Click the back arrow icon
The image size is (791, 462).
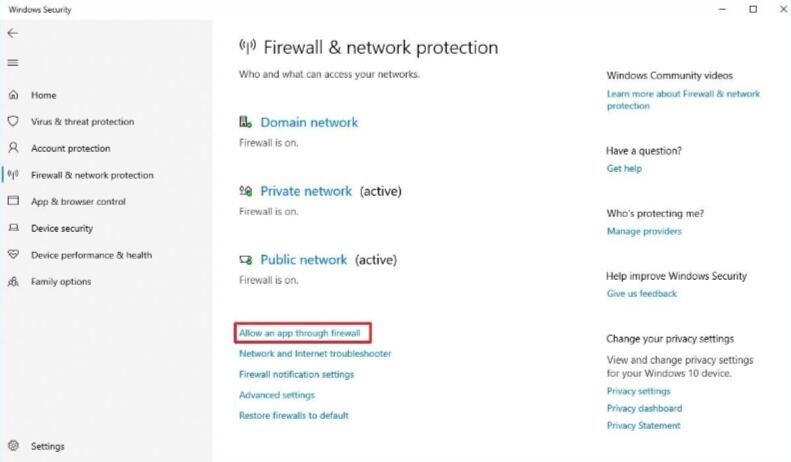tap(13, 33)
